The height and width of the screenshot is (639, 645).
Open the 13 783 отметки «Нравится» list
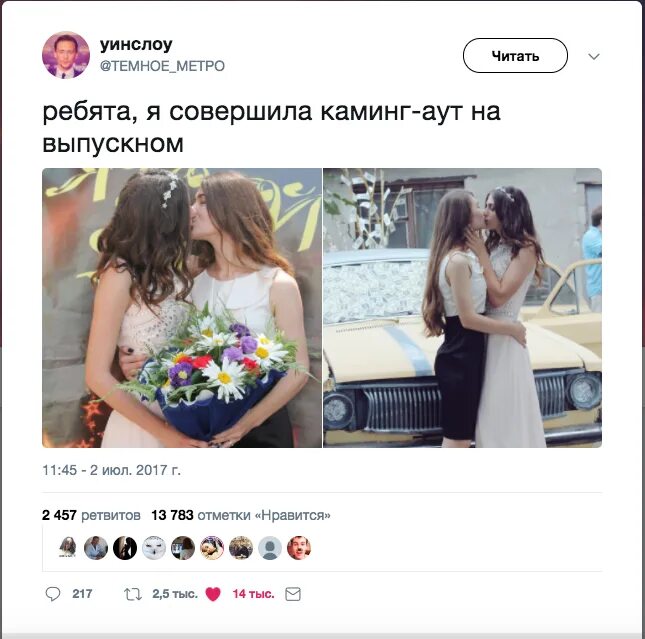241,515
